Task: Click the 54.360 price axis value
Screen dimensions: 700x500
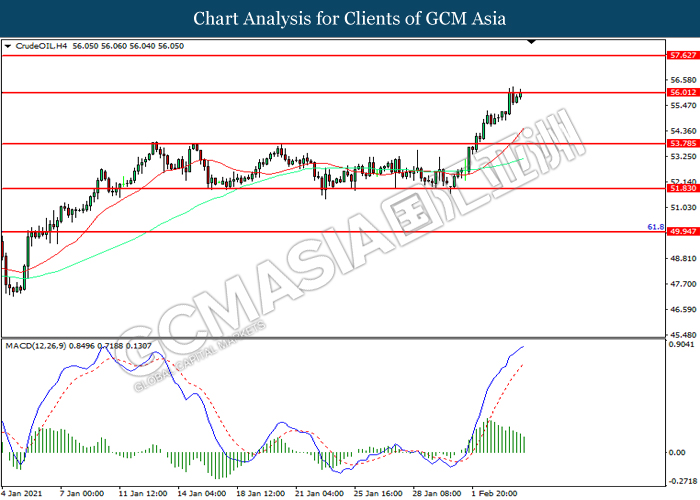Action: 683,131
